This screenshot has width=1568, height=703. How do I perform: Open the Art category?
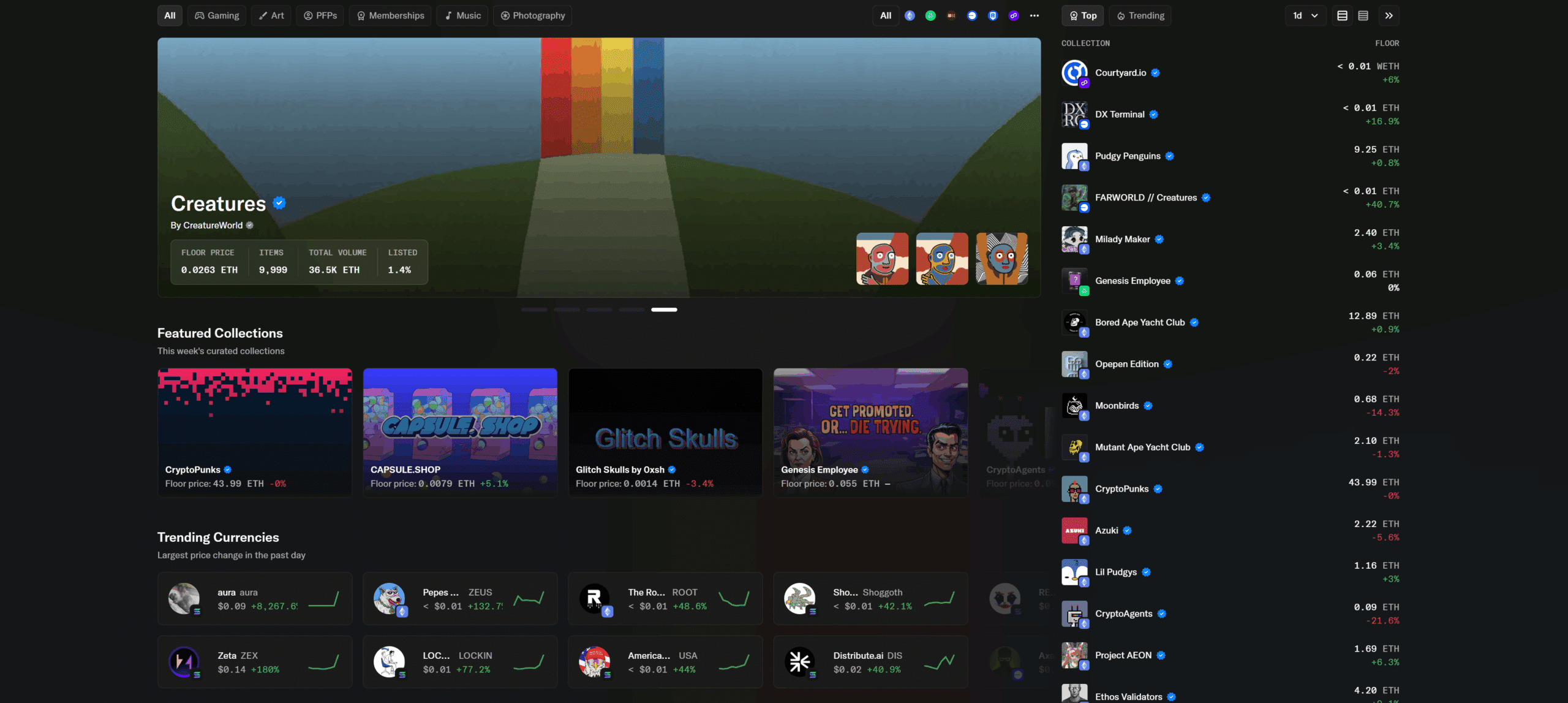point(271,15)
